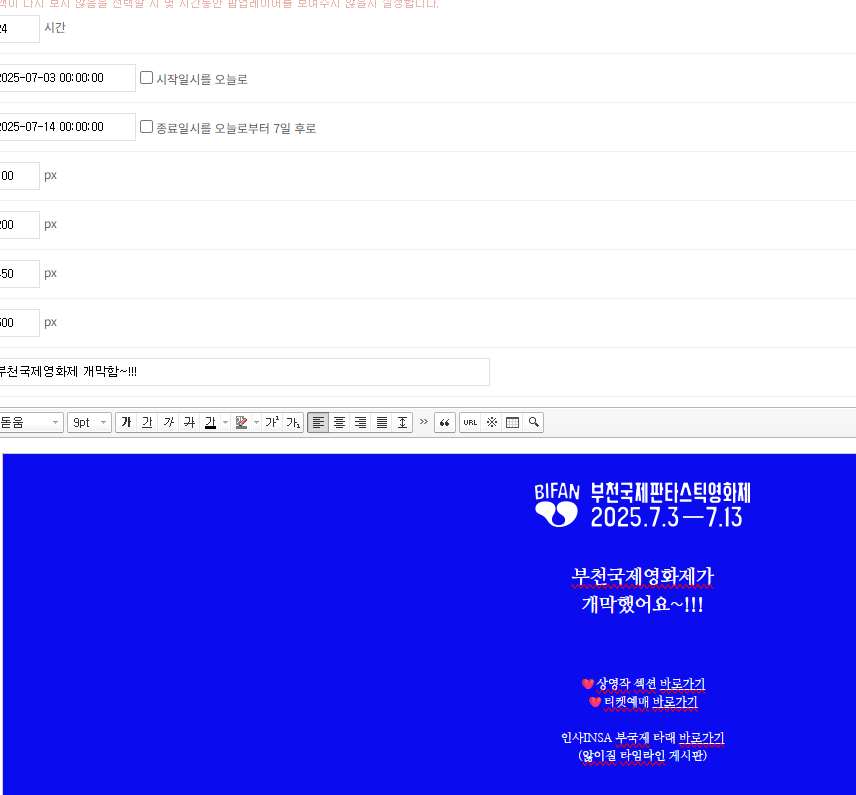Viewport: 856px width, 795px height.
Task: Insert a blockquote
Action: [445, 423]
